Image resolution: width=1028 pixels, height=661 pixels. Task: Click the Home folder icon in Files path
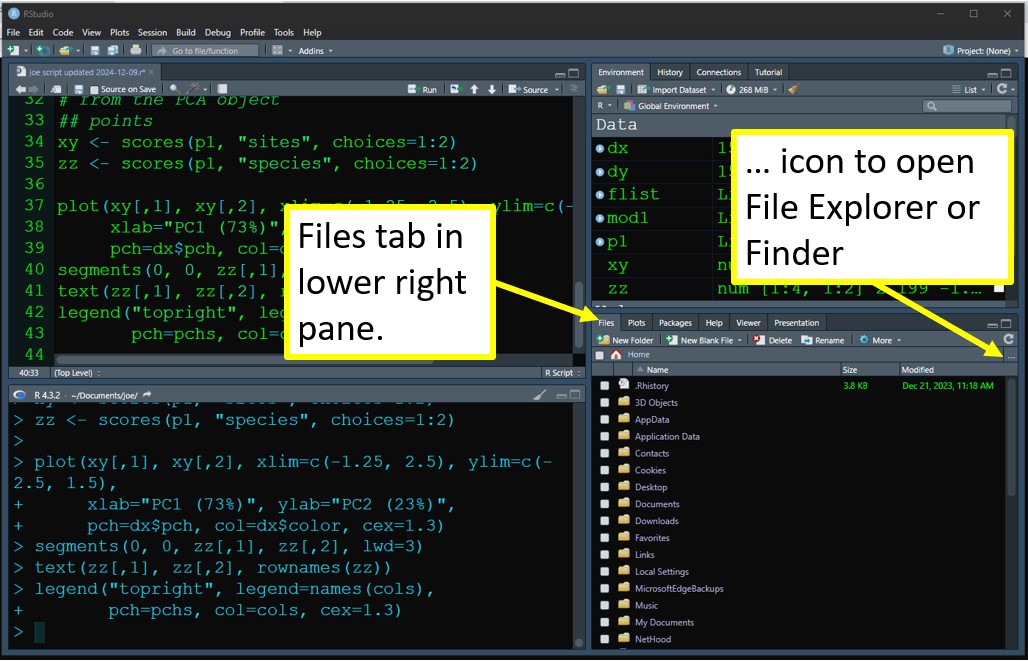click(615, 355)
